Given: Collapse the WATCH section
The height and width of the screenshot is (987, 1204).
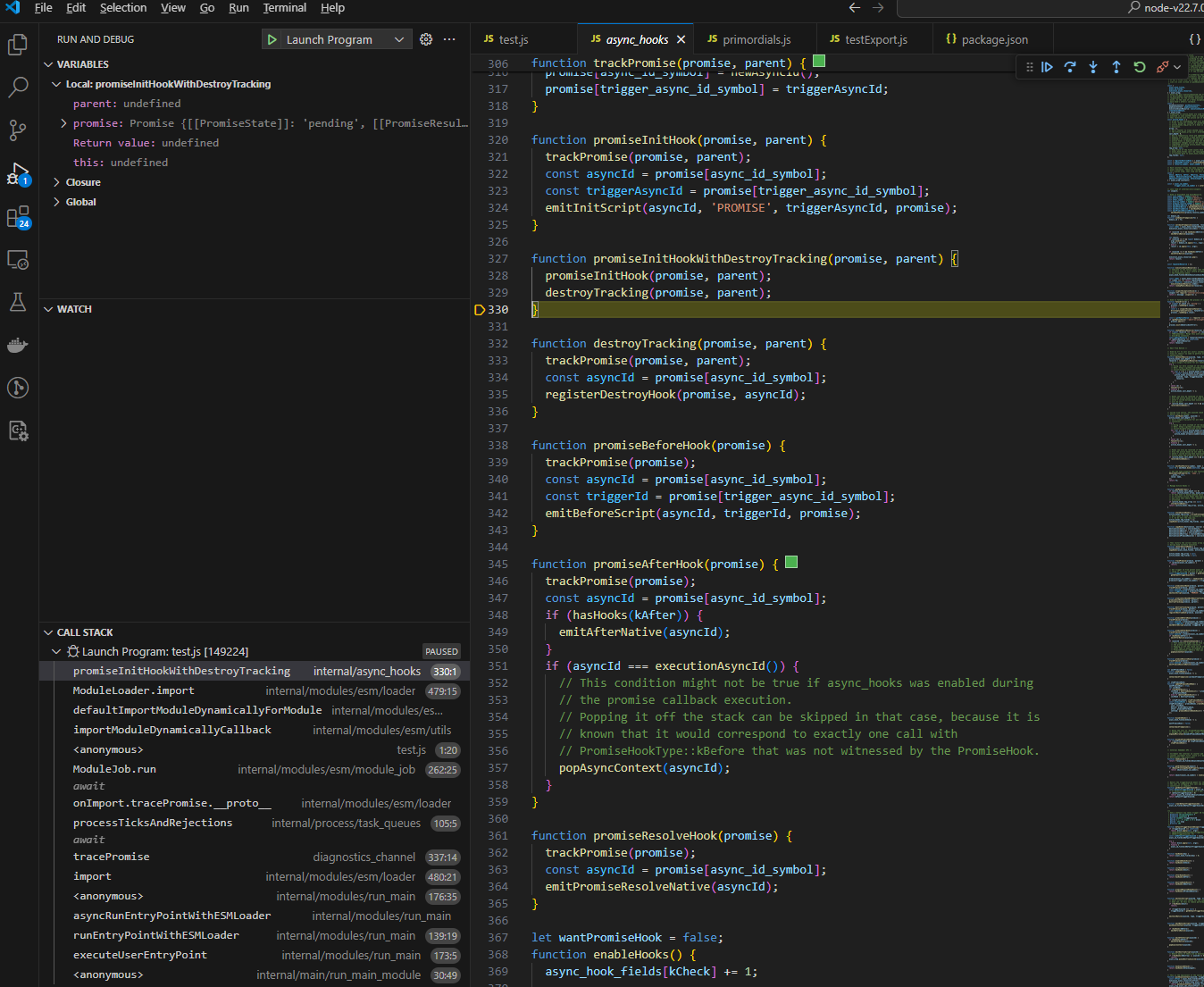Looking at the screenshot, I should 48,309.
